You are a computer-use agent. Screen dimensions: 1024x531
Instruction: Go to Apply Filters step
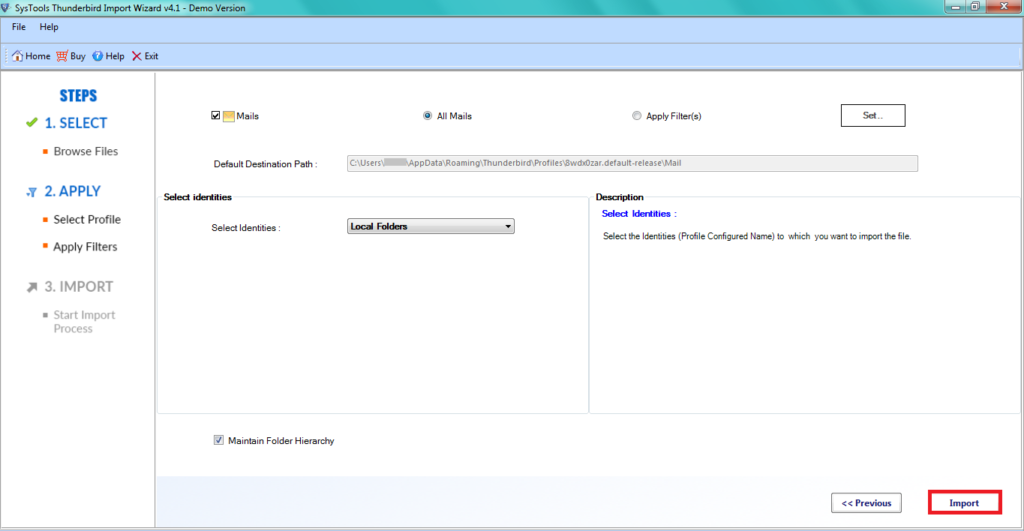pyautogui.click(x=86, y=247)
